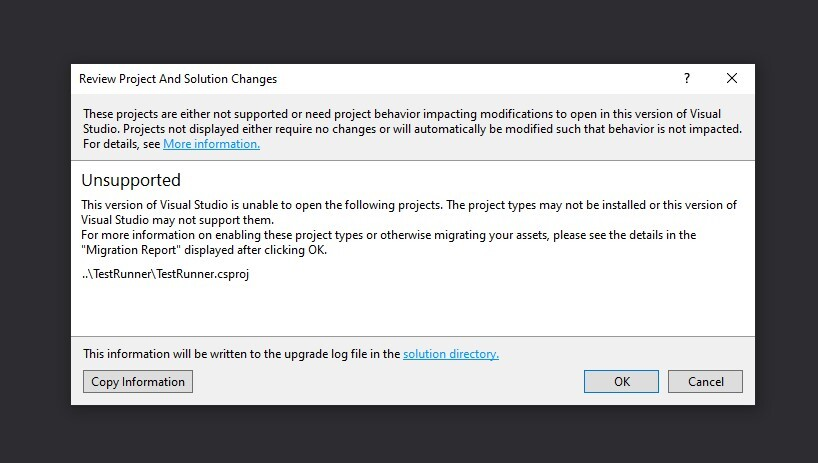The width and height of the screenshot is (818, 463).
Task: Click the line starting 'These projects are either not supported'
Action: (402, 114)
